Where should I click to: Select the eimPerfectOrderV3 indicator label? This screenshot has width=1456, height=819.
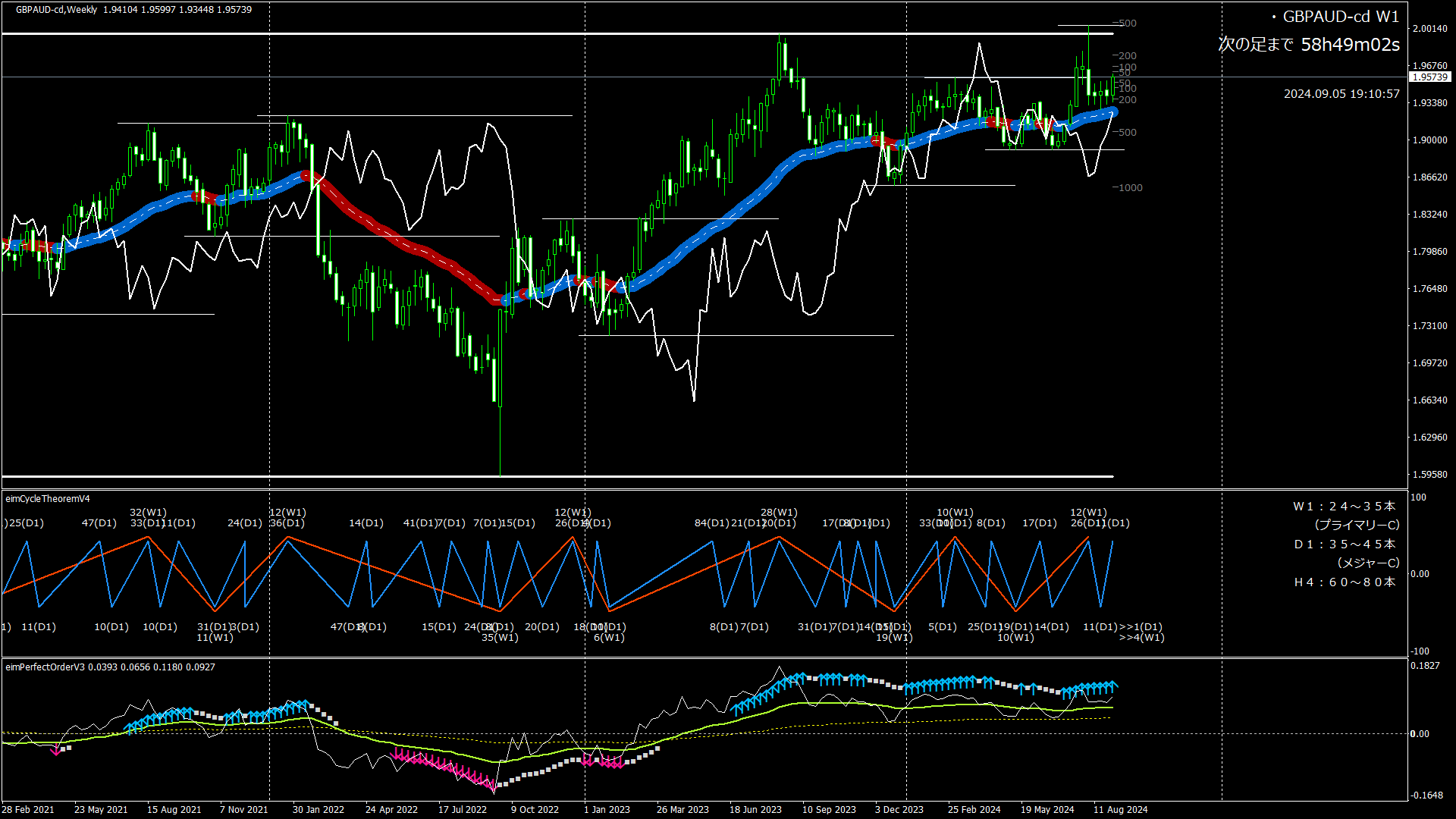pos(45,667)
